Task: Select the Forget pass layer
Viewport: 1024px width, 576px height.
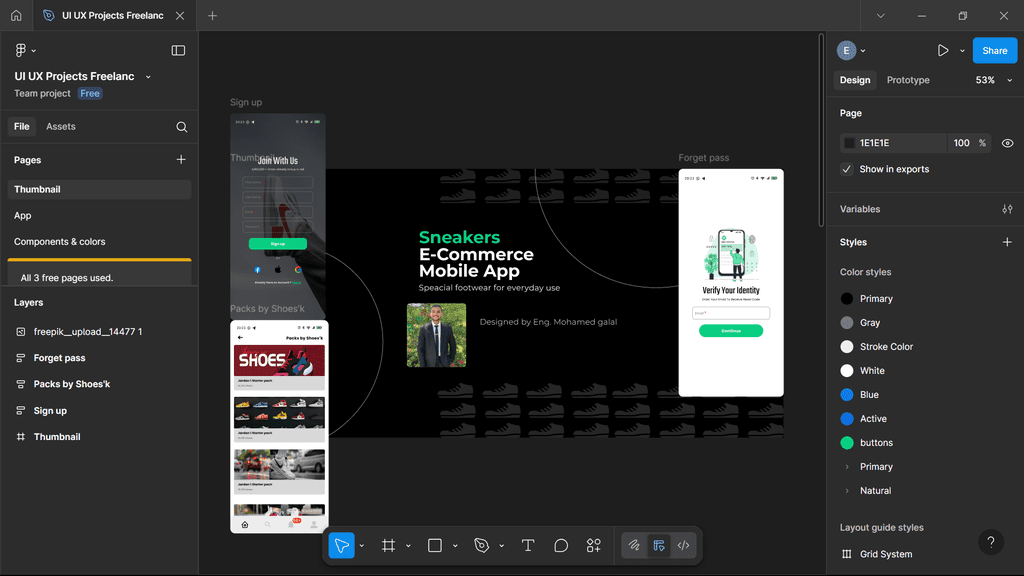Action: click(59, 358)
